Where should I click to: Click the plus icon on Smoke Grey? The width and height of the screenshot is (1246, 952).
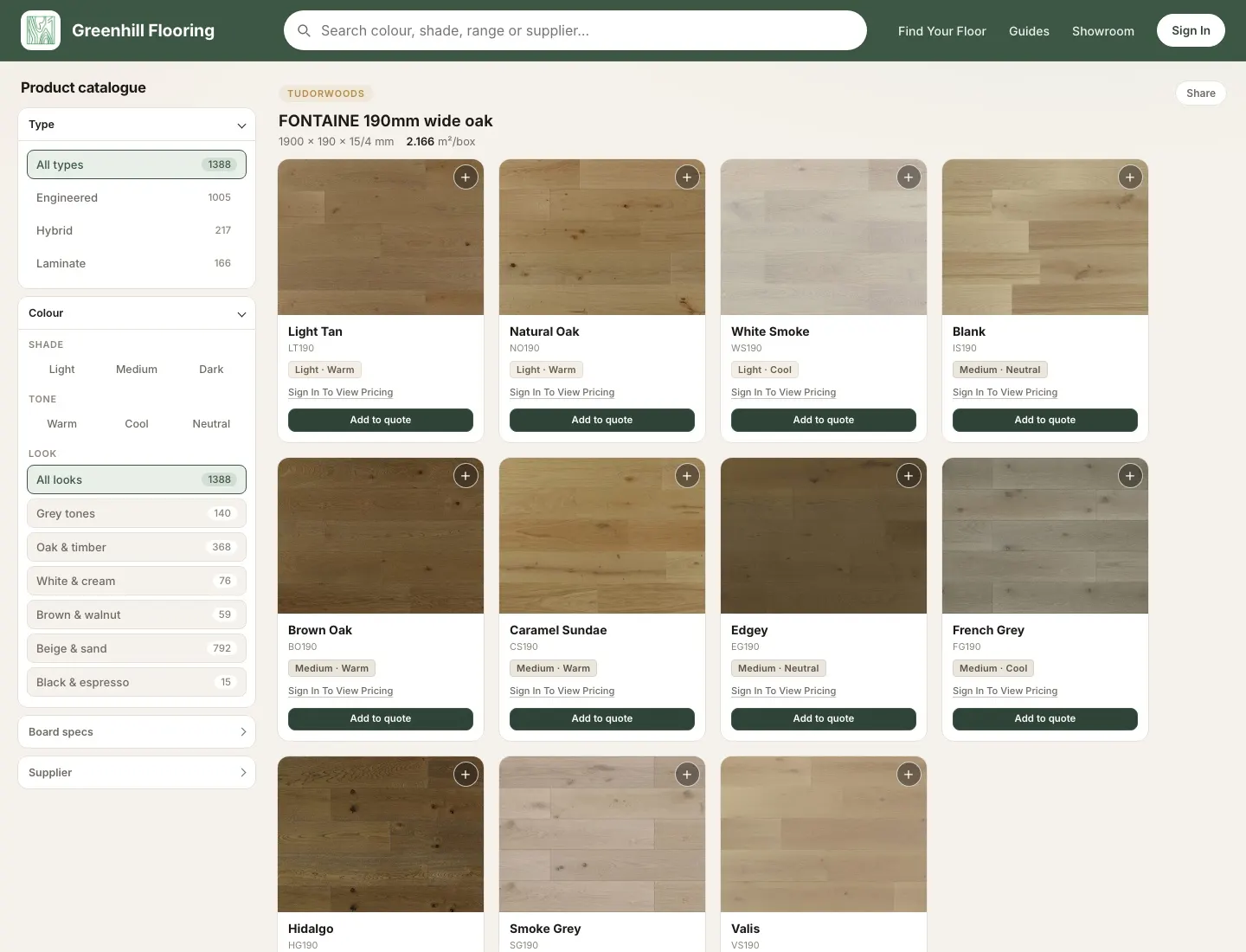pos(687,775)
